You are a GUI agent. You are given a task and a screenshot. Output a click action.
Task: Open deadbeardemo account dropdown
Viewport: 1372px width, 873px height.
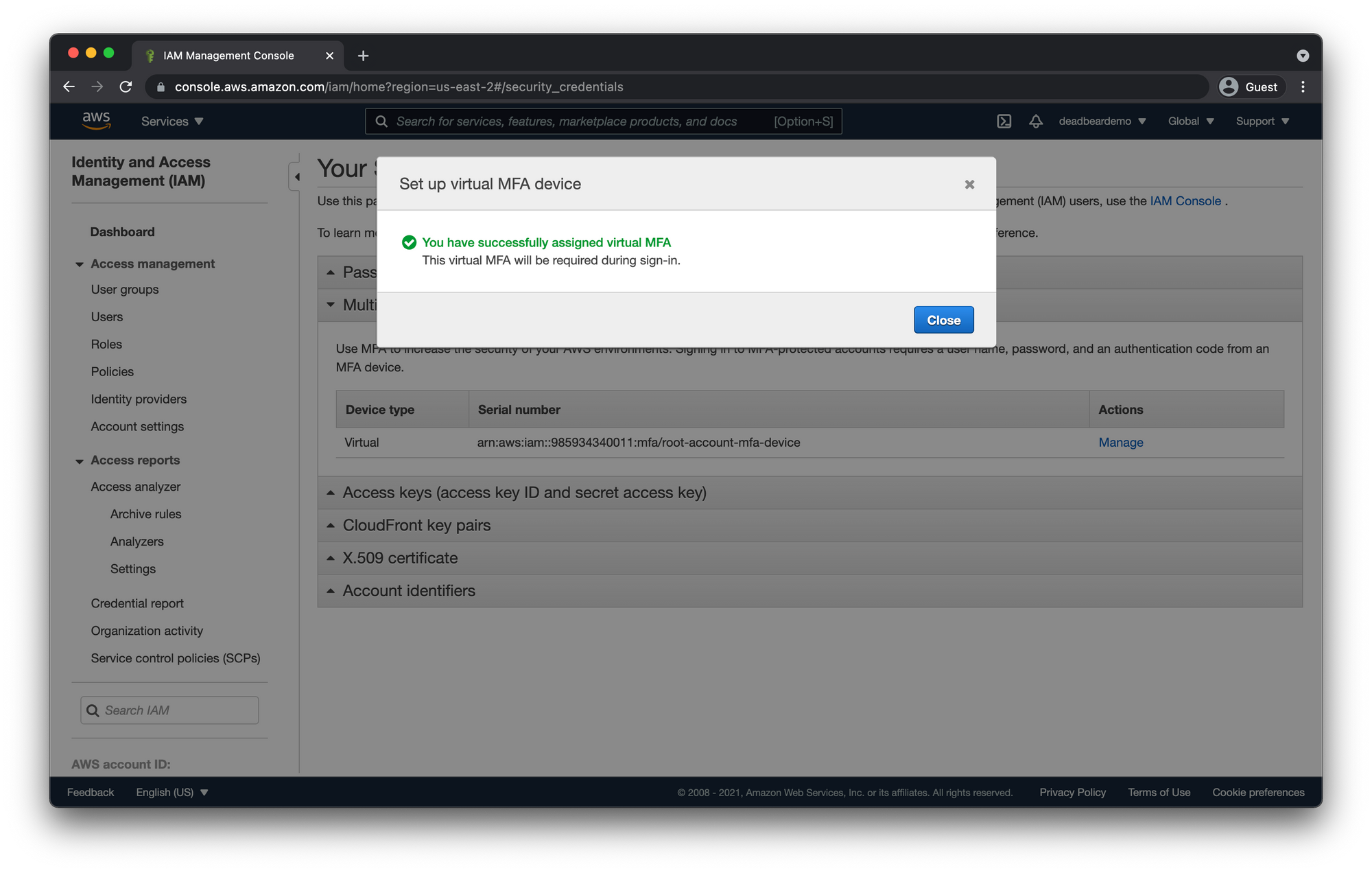[x=1102, y=121]
